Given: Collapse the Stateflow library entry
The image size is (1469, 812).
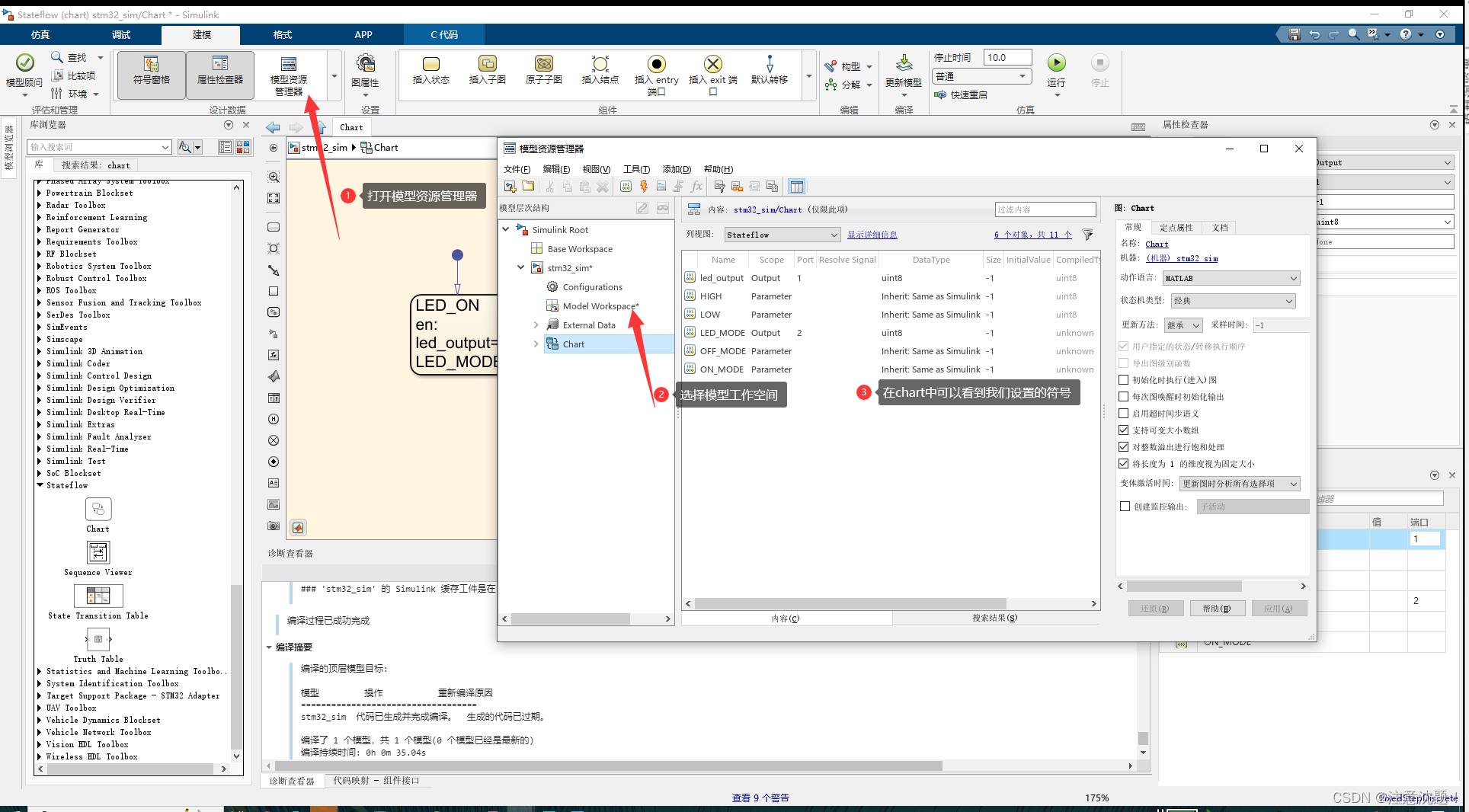Looking at the screenshot, I should pos(40,485).
